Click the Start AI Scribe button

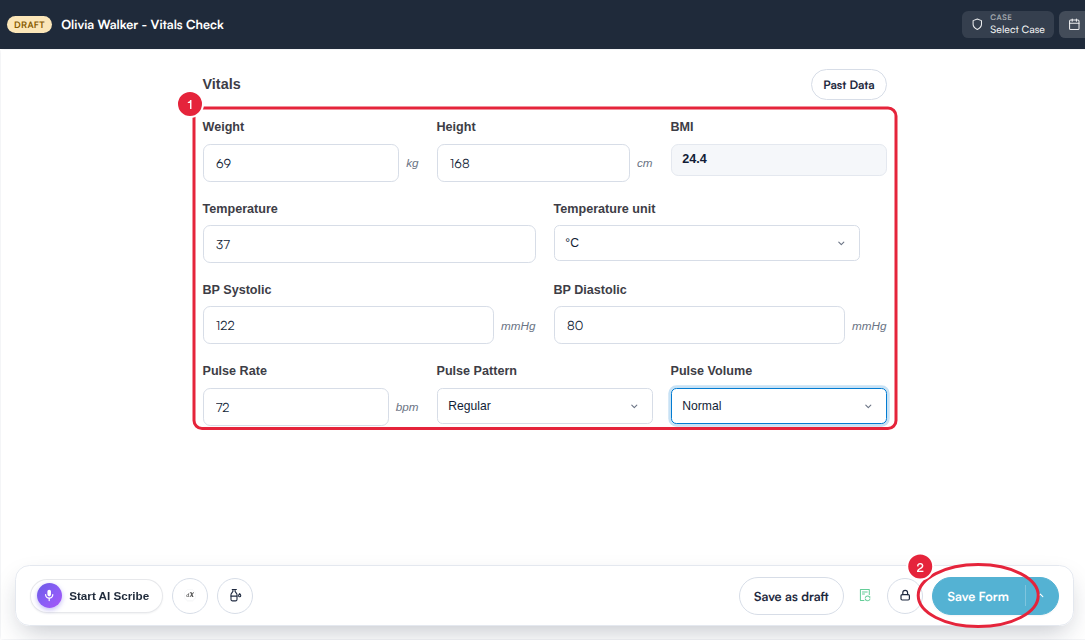click(96, 596)
